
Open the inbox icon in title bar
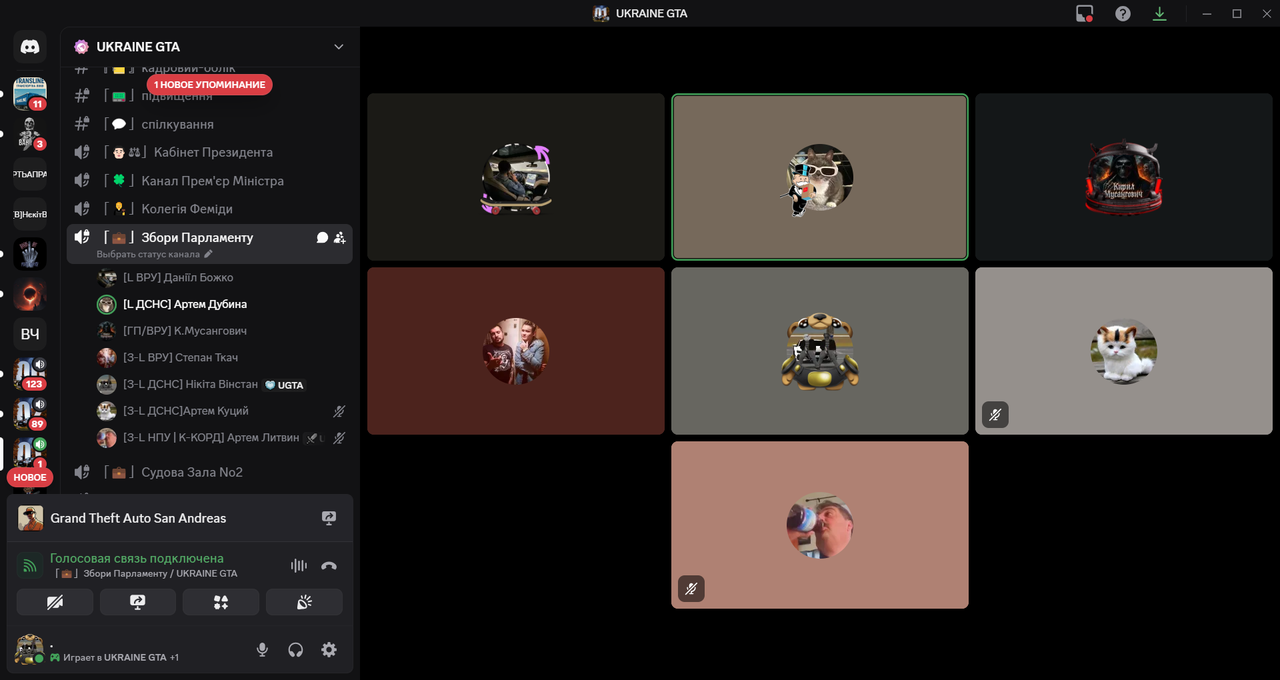coord(1085,14)
